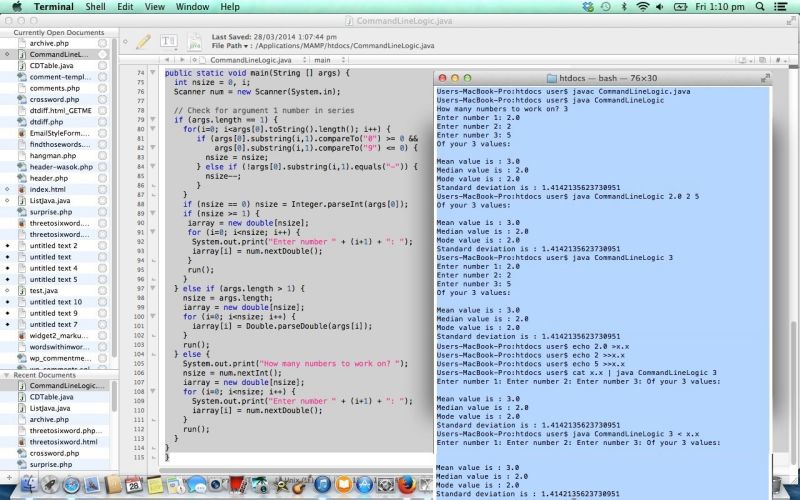Click the Spotlight search icon

pyautogui.click(x=760, y=7)
